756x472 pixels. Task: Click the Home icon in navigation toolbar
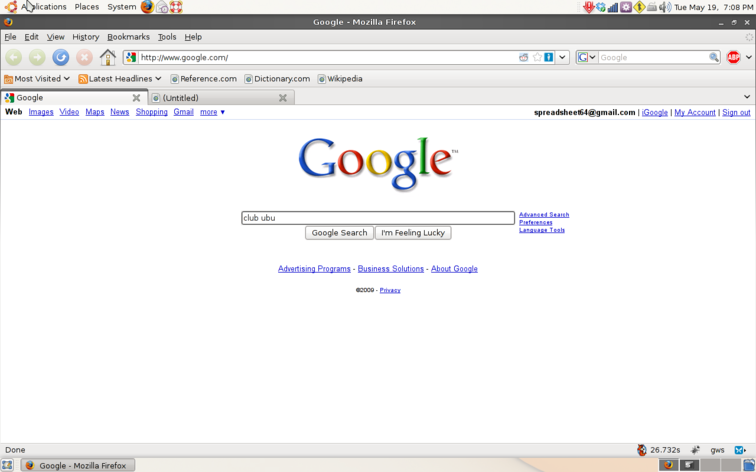(108, 58)
